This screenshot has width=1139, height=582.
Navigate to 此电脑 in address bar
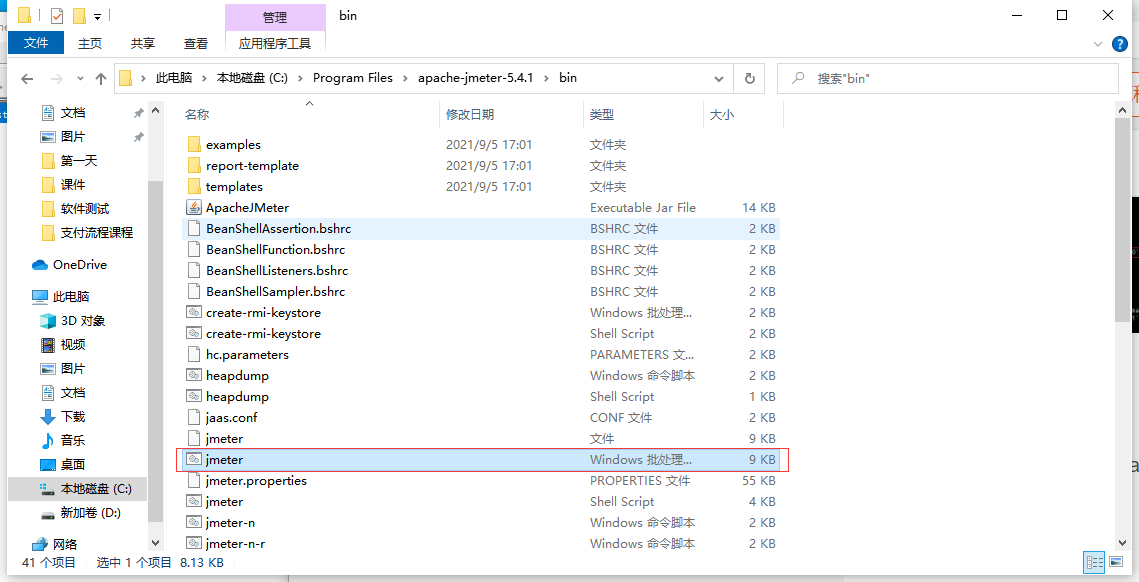click(173, 78)
